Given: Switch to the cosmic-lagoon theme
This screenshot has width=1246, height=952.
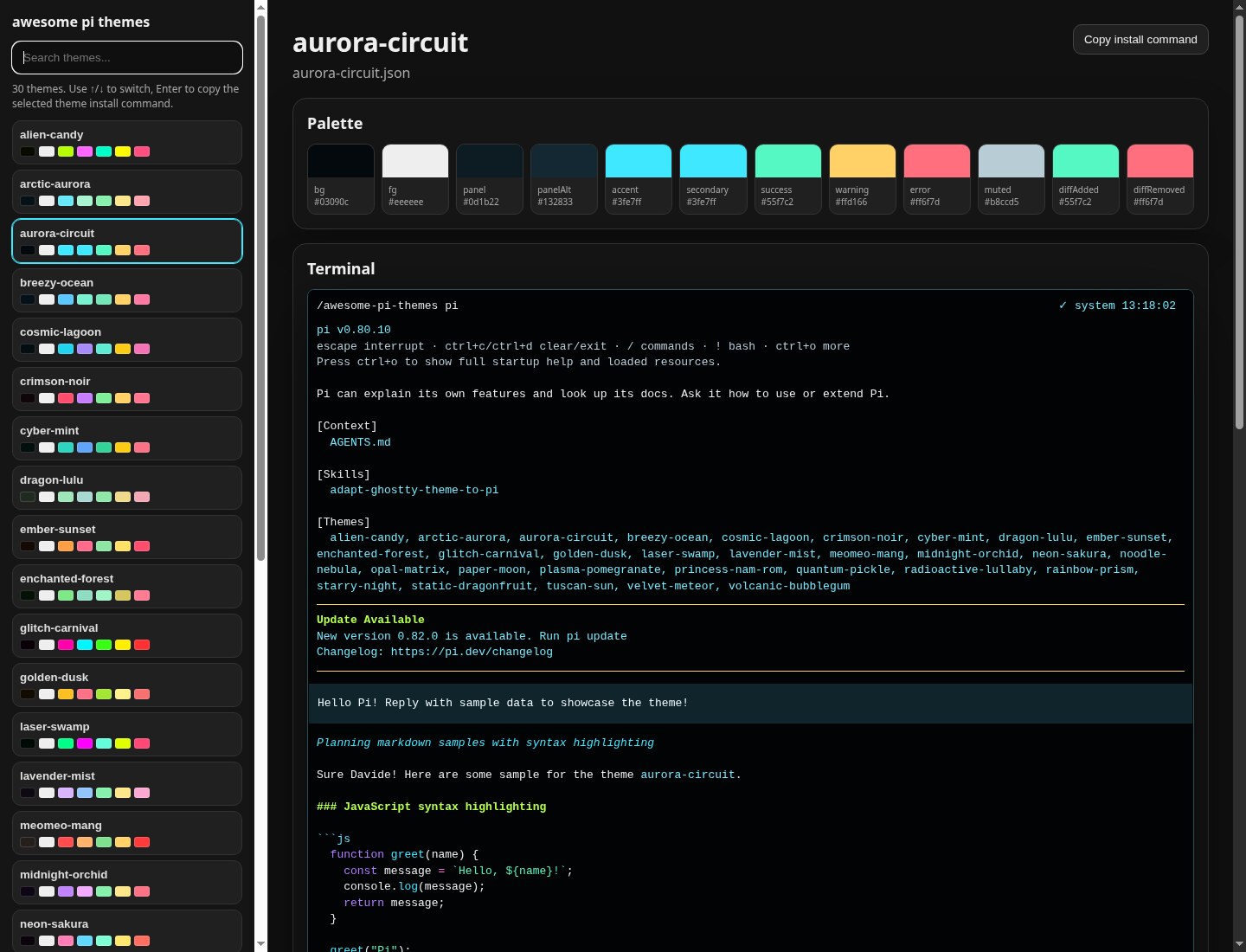Looking at the screenshot, I should pos(127,339).
